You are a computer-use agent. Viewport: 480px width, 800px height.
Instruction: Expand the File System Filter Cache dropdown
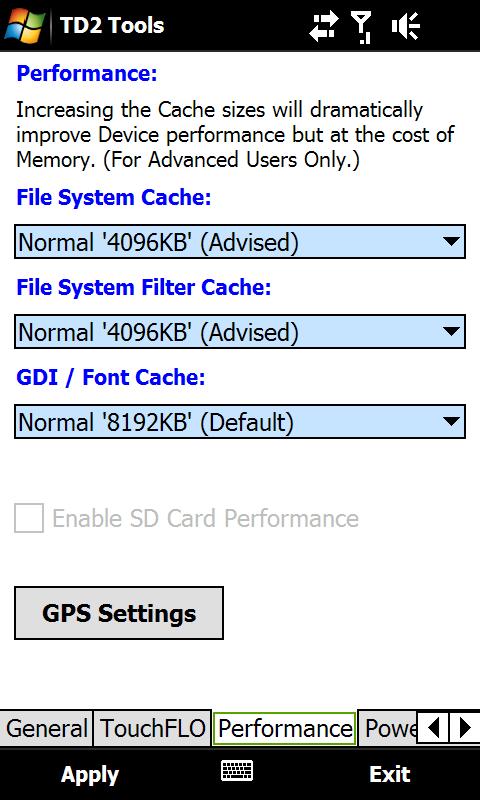click(x=240, y=332)
